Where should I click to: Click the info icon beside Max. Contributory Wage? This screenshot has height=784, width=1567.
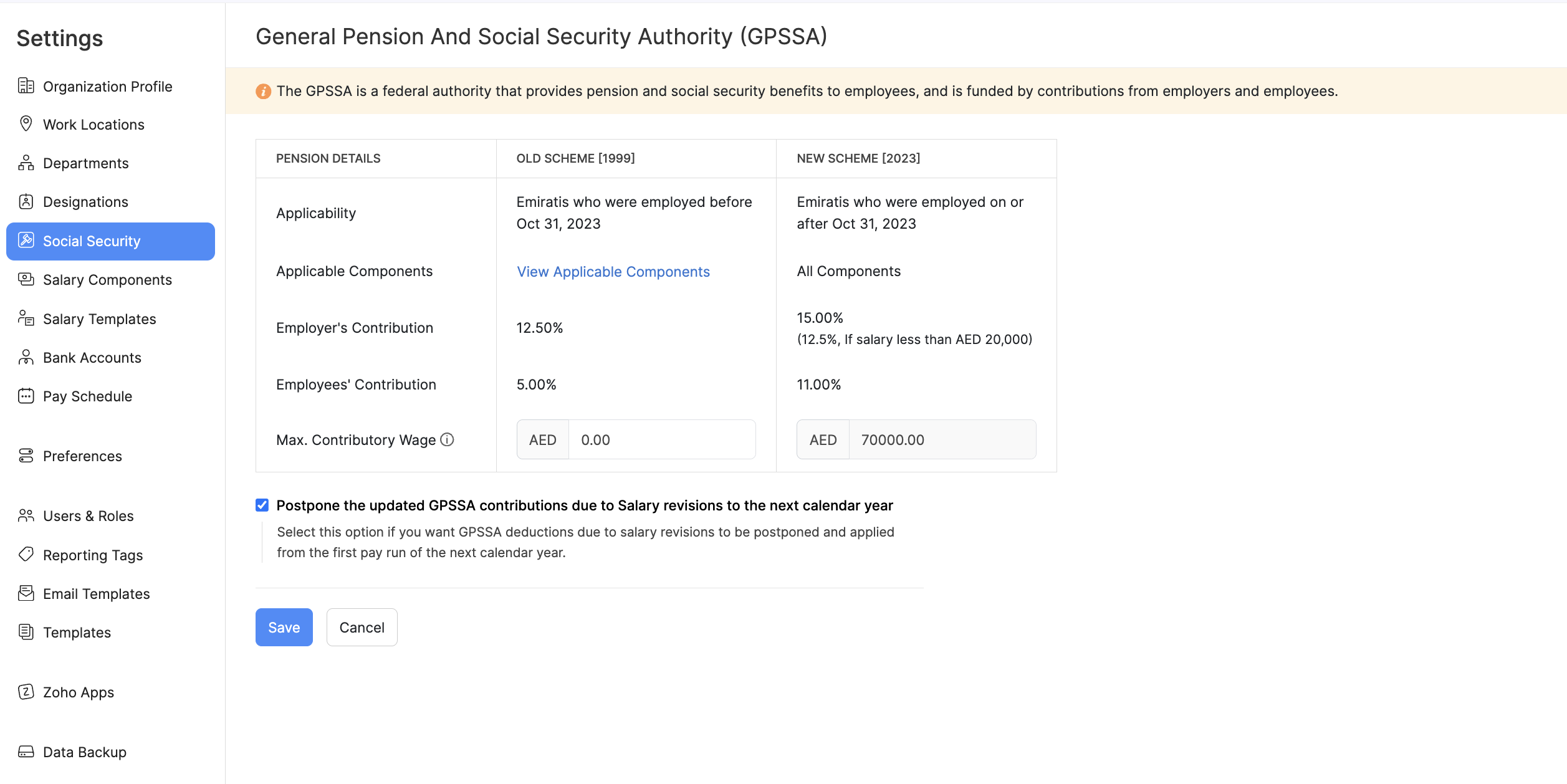coord(447,439)
